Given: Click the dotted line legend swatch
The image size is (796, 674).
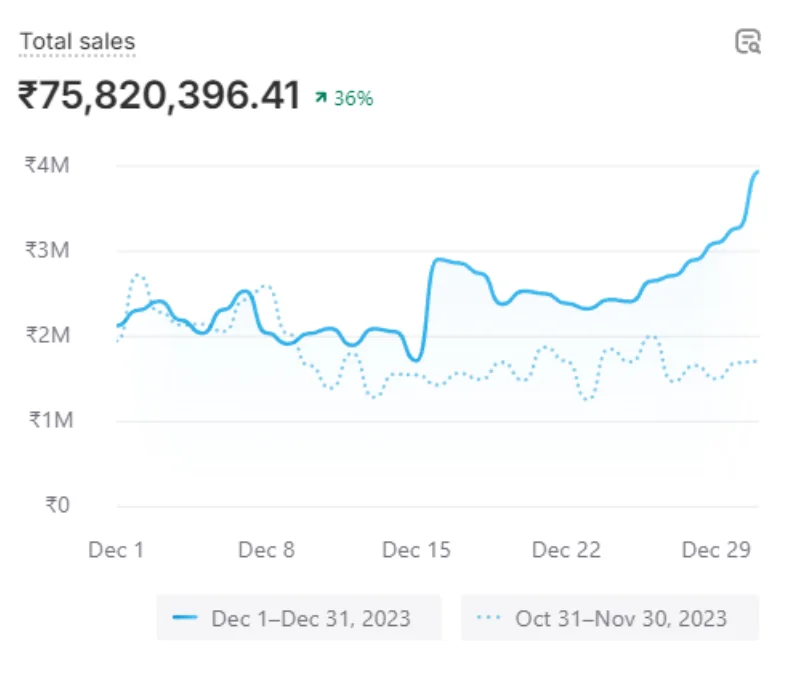Looking at the screenshot, I should pos(489,618).
